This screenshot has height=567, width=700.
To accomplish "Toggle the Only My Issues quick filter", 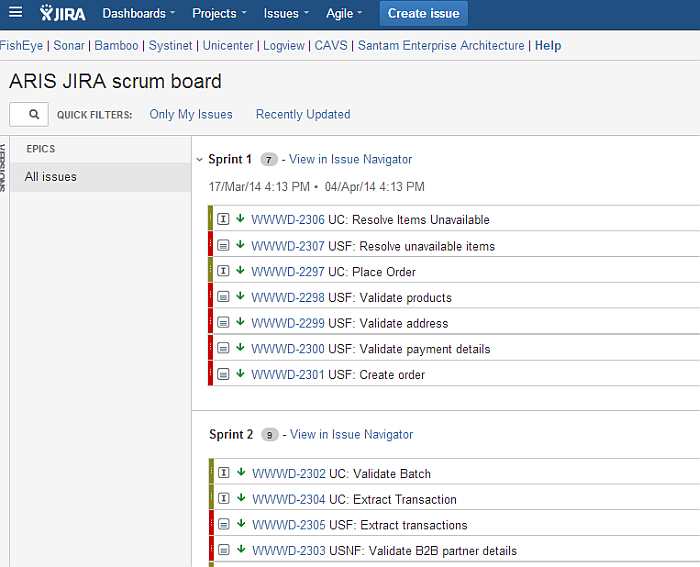I will click(191, 114).
